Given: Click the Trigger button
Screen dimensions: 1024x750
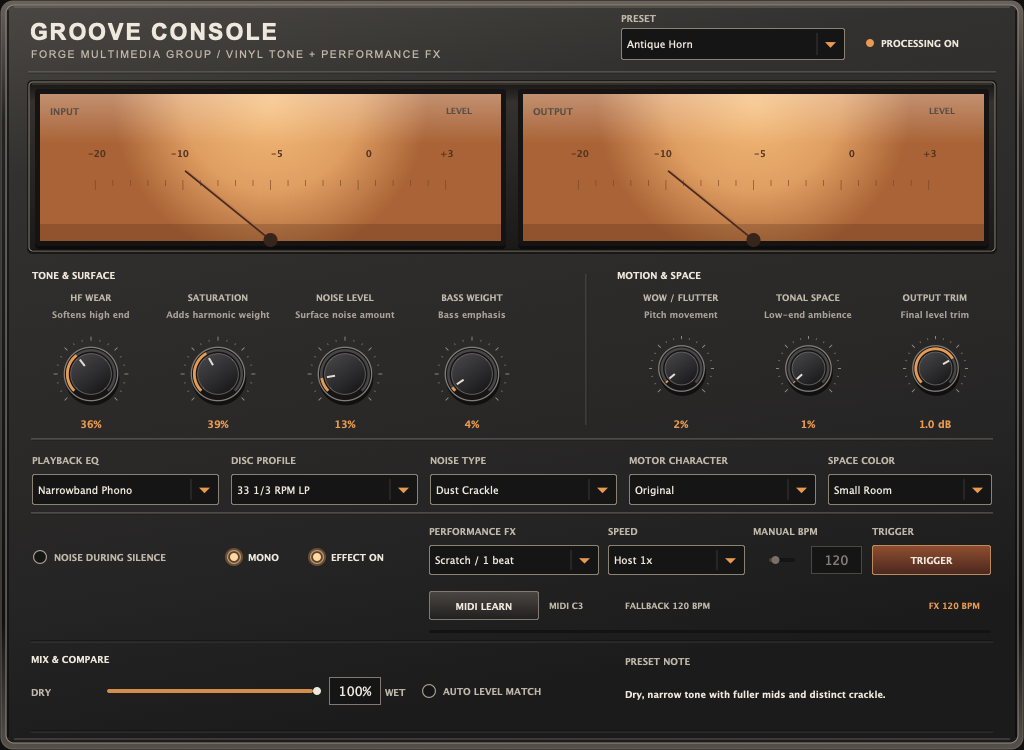Looking at the screenshot, I should tap(931, 560).
